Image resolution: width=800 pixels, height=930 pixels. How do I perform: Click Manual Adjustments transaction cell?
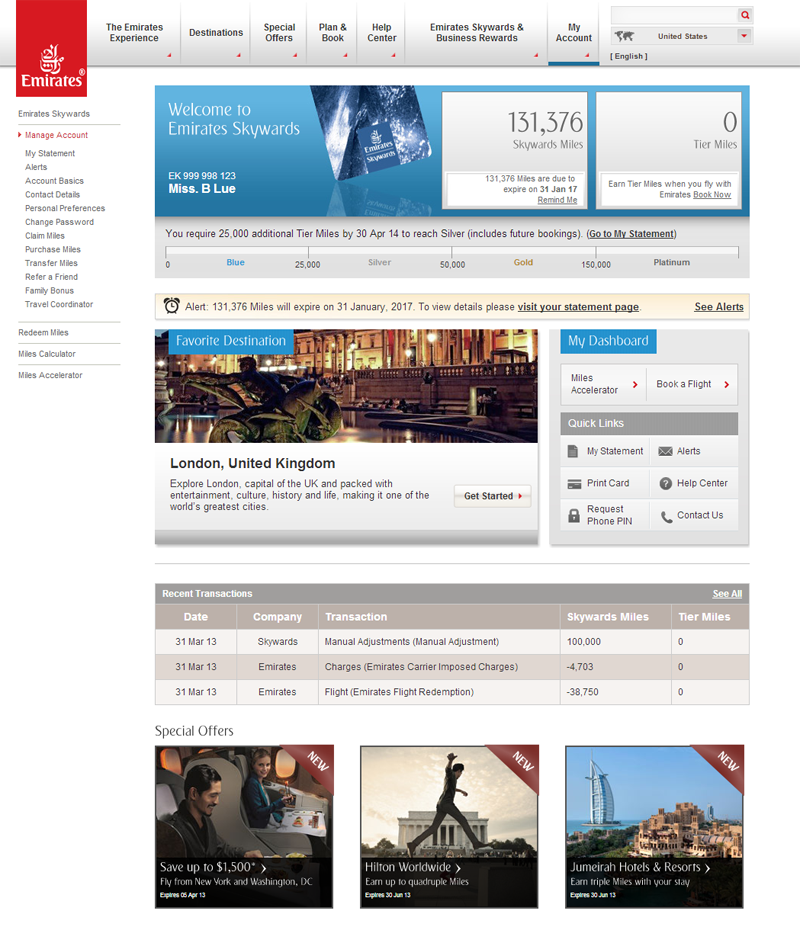[439, 642]
